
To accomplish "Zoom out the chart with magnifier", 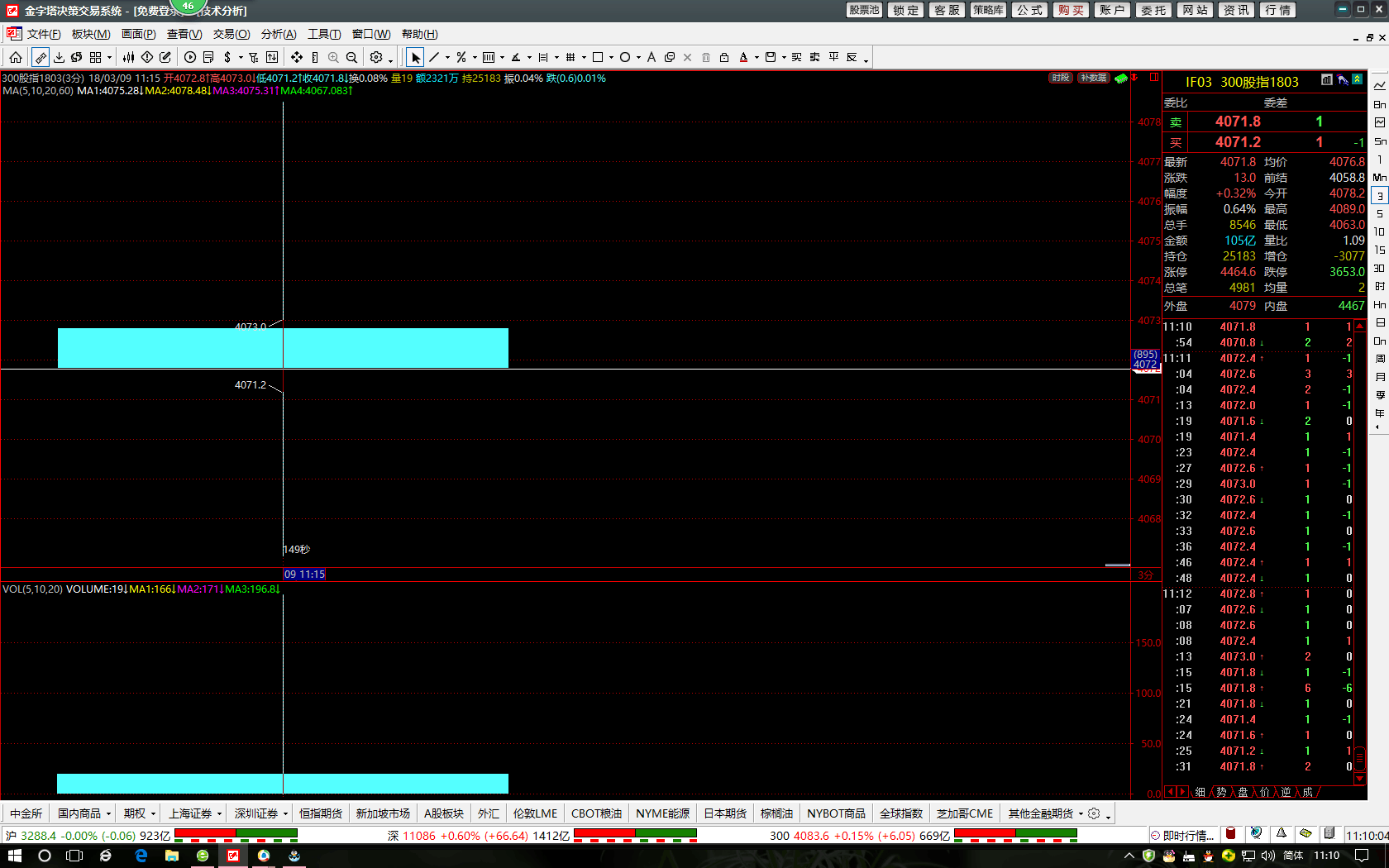I will (351, 57).
